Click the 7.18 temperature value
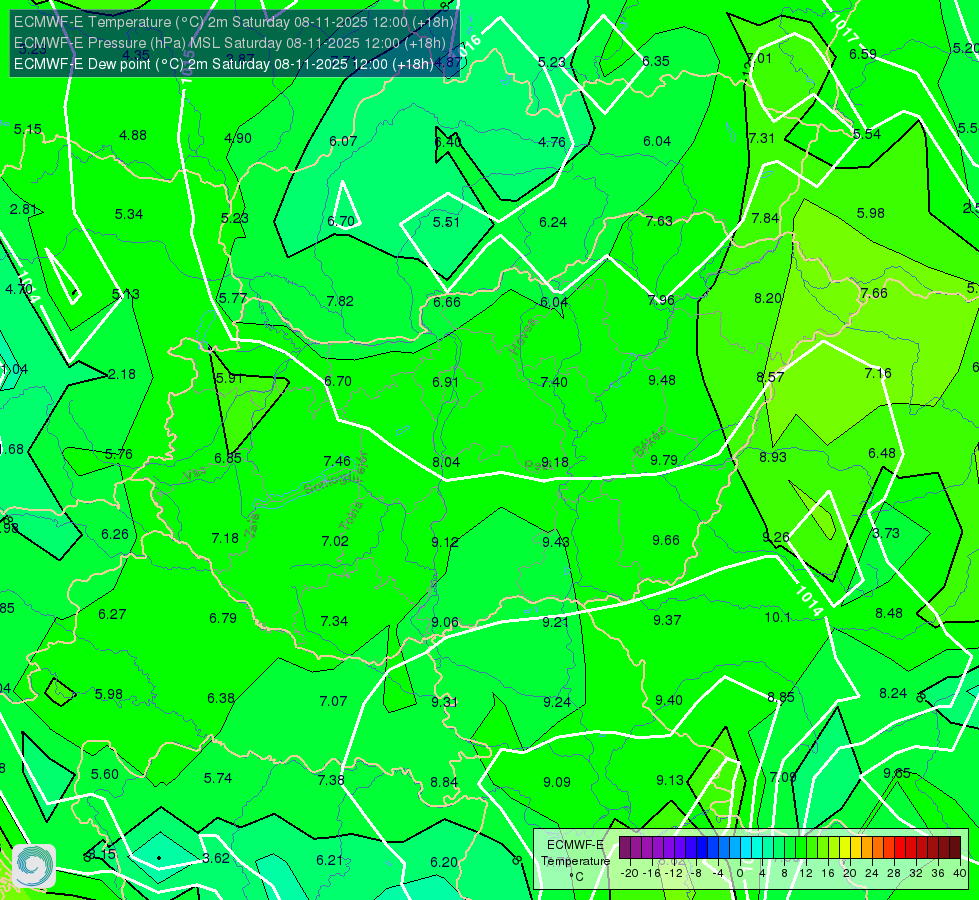 click(x=225, y=538)
